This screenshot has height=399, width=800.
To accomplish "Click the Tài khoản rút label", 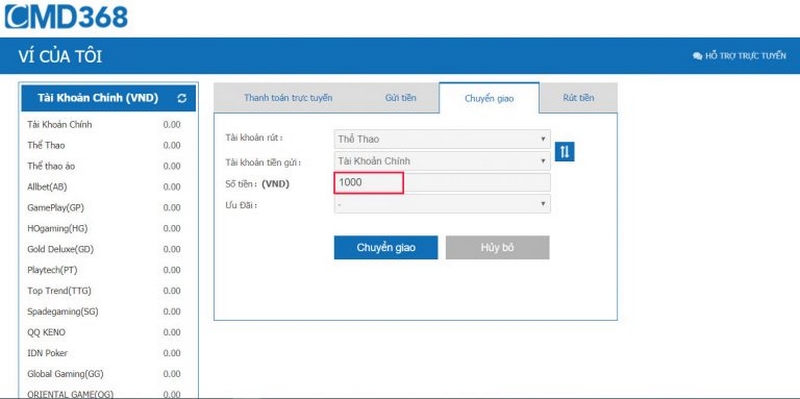I will (x=254, y=139).
